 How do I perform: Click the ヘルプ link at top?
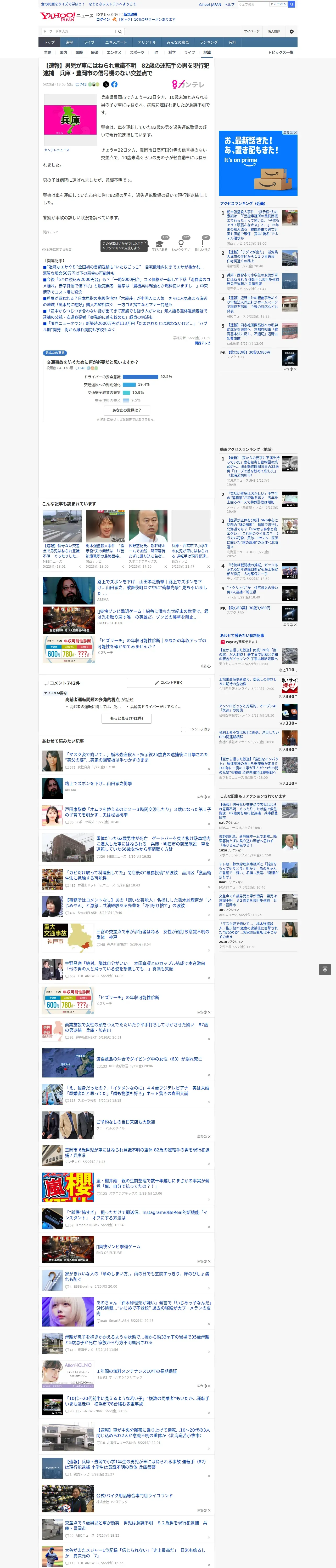(x=229, y=4)
